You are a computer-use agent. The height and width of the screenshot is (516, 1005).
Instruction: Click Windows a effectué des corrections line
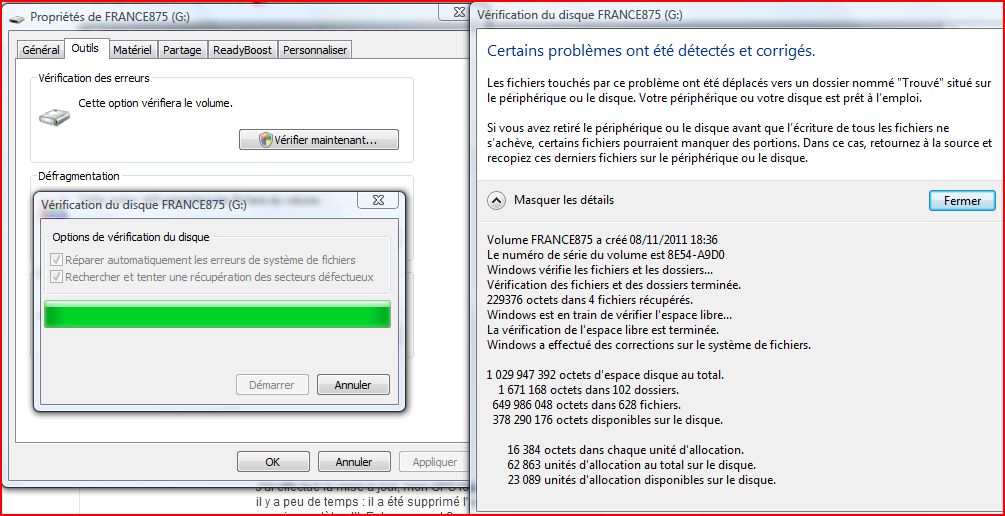click(x=649, y=345)
